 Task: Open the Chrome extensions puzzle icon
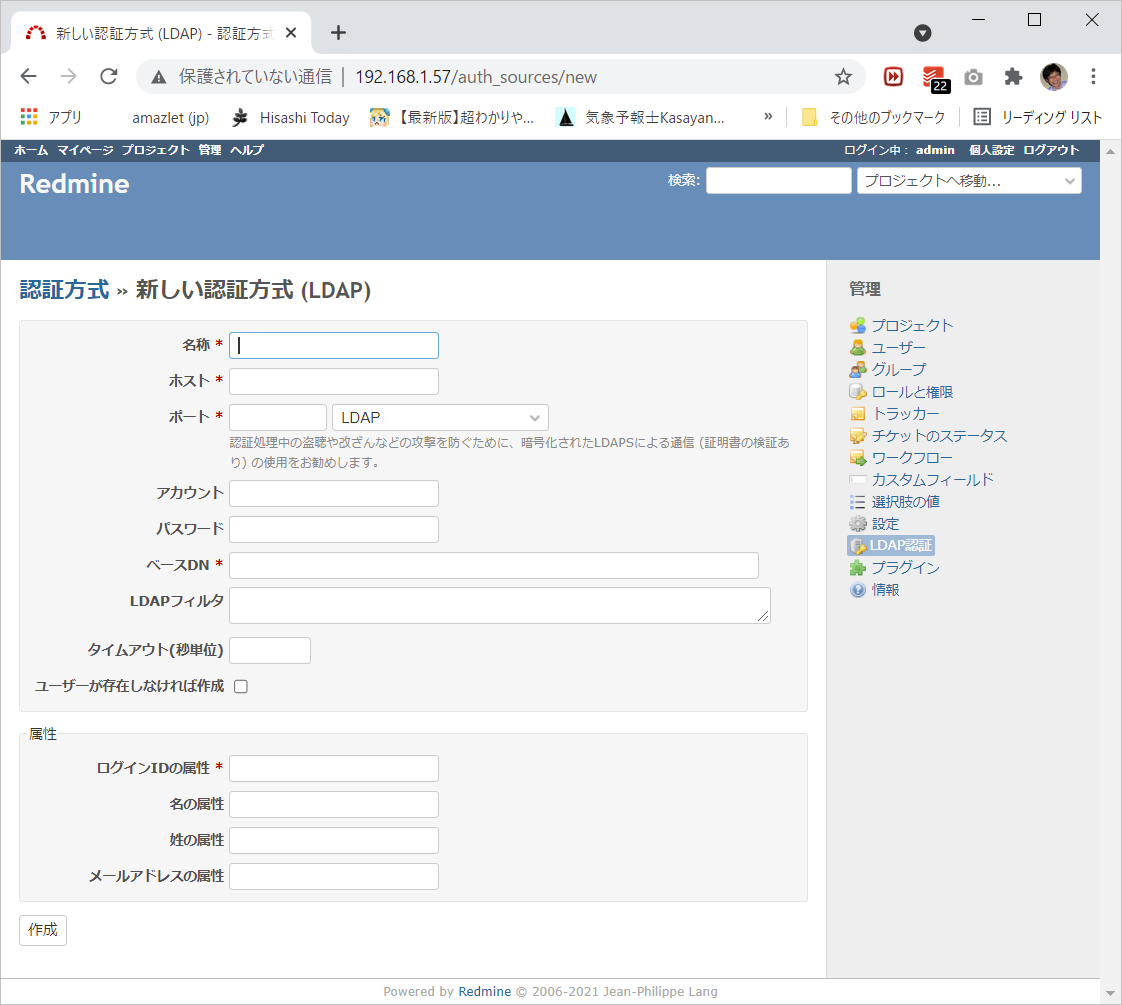click(1013, 77)
